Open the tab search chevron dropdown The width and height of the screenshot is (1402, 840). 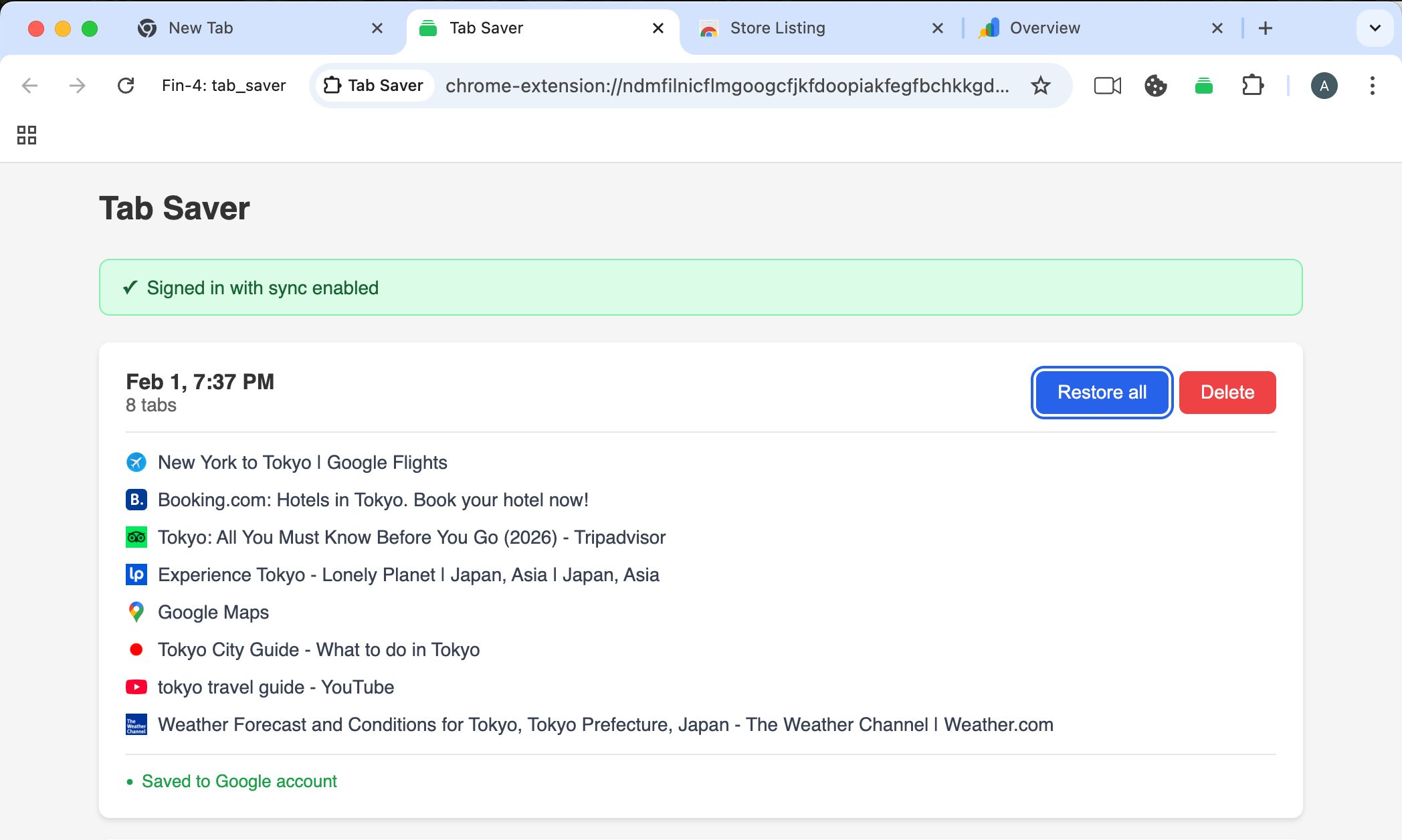click(1375, 28)
